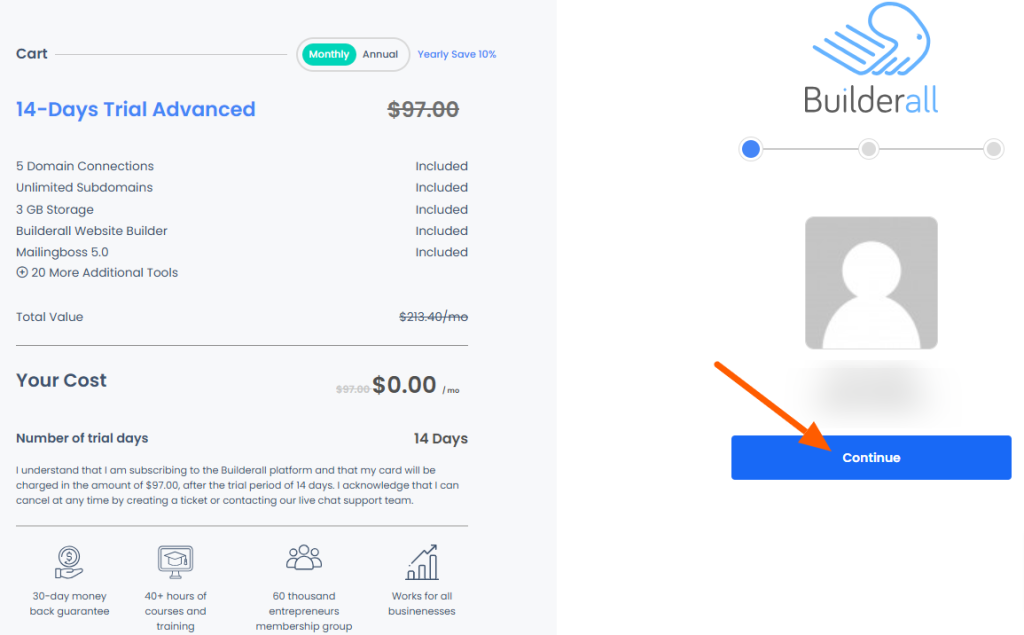Screen dimensions: 1024x635
Task: Click the entrepreneurs membership group icon
Action: point(304,558)
